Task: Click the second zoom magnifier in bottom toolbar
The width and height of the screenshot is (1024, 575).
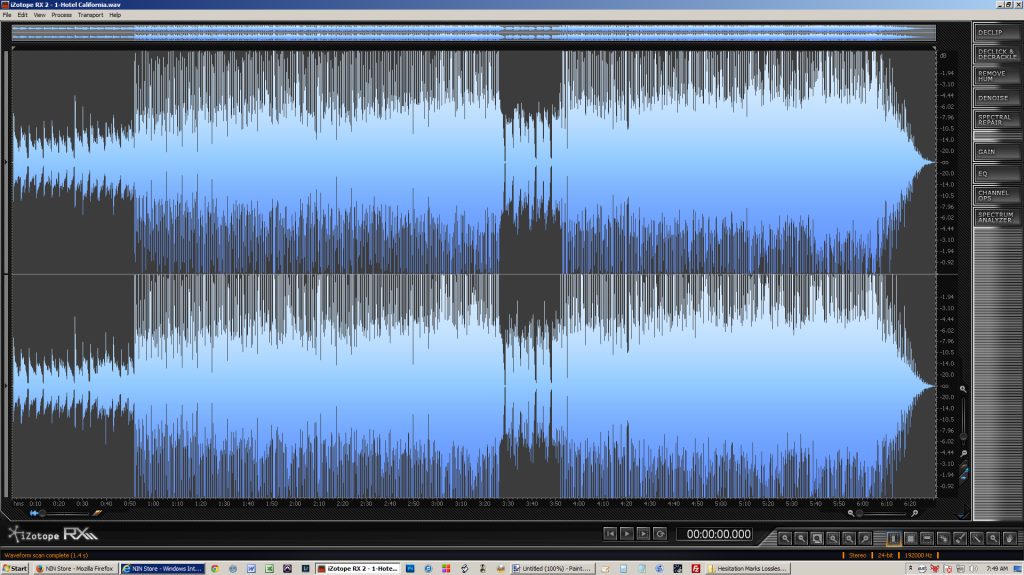Action: pos(801,538)
